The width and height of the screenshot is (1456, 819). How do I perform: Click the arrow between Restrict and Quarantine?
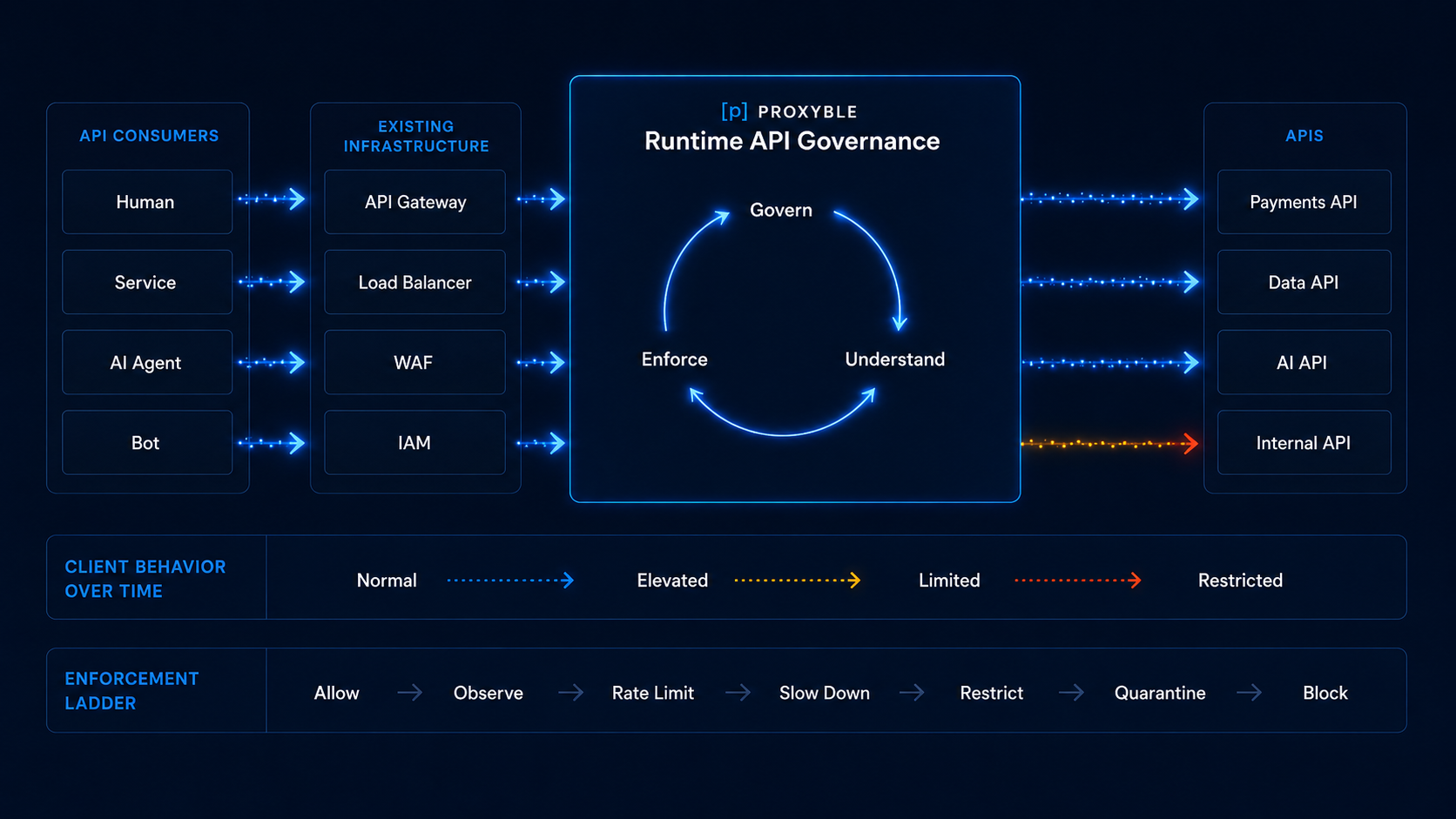click(x=1072, y=692)
